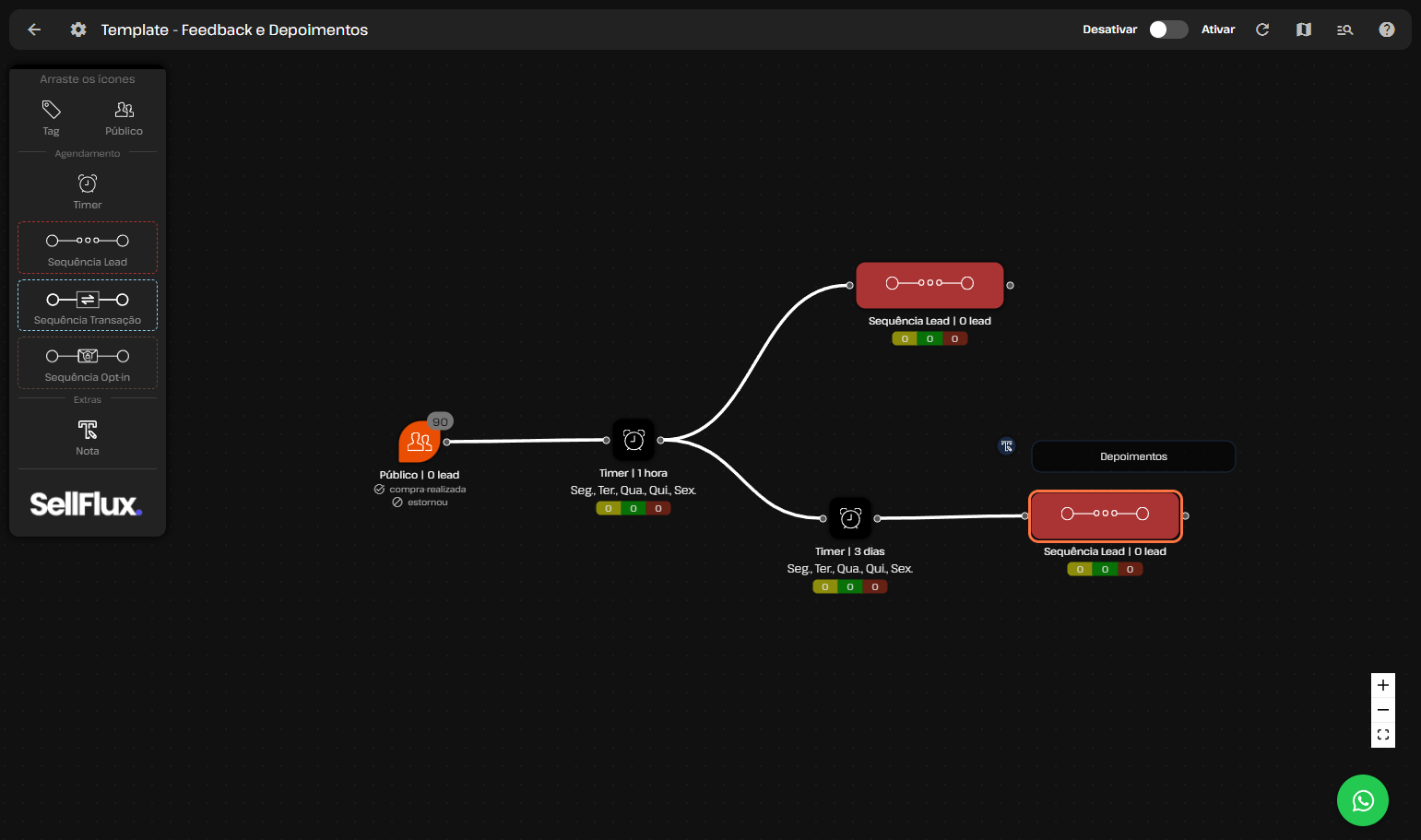This screenshot has height=840, width=1421.
Task: Click the Desativar label
Action: [1109, 30]
